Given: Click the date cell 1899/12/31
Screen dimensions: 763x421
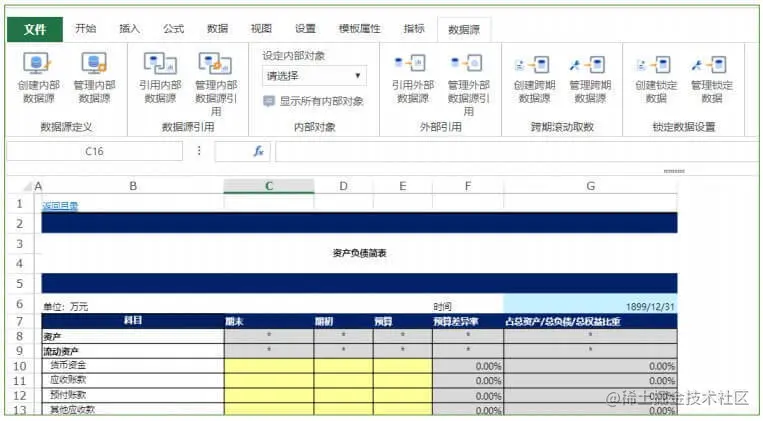Looking at the screenshot, I should pyautogui.click(x=590, y=304).
